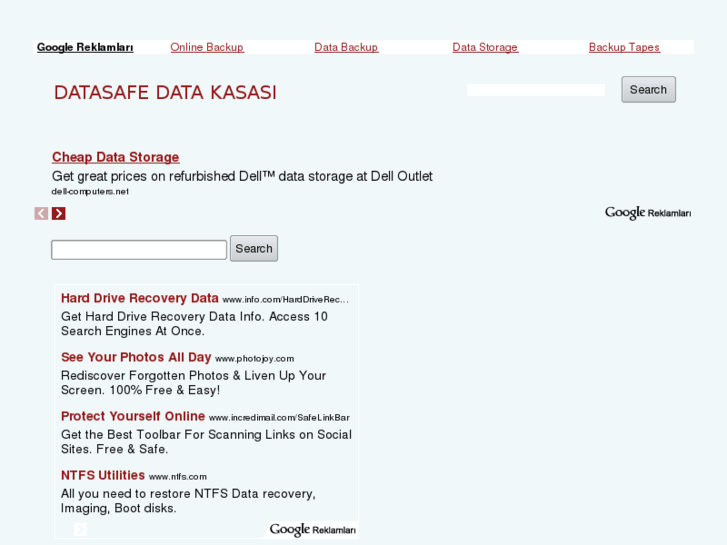This screenshot has height=545, width=727.
Task: Open the Google Reklamları logo beside the Cheap Data Storage ad
Action: [x=648, y=213]
